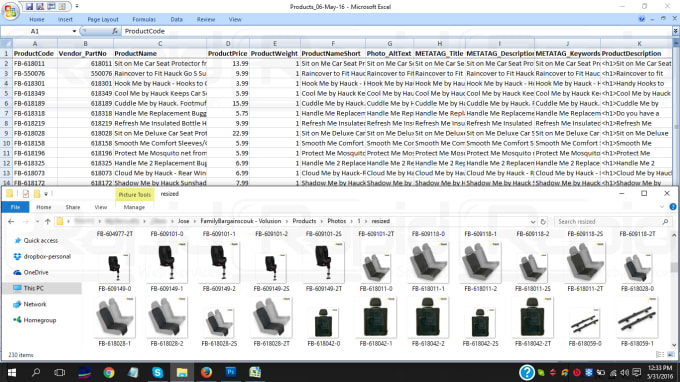Click the Insert Function fx icon
Image resolution: width=680 pixels, height=382 pixels.
click(x=114, y=31)
